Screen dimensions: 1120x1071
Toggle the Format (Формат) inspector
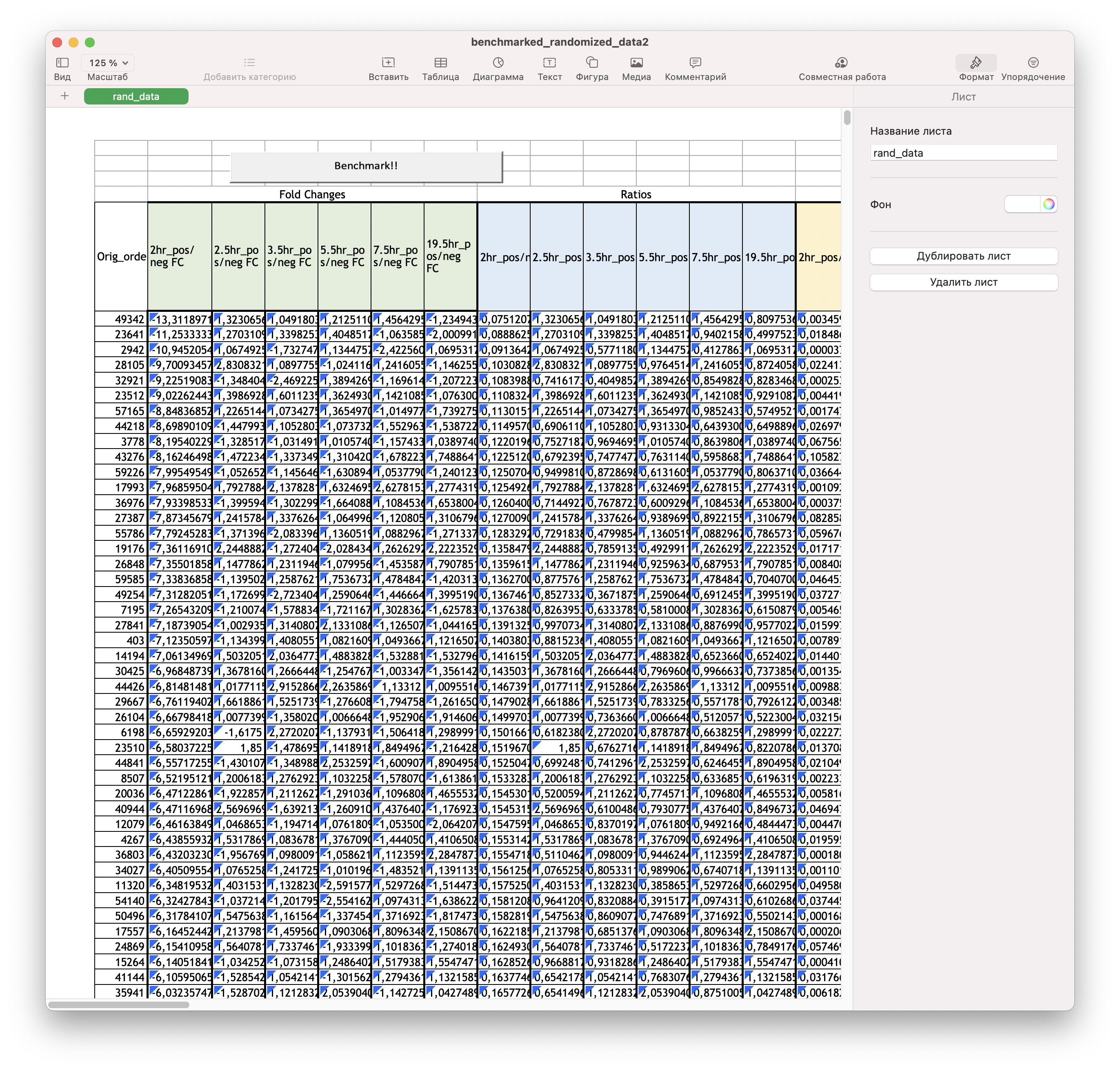click(x=976, y=63)
